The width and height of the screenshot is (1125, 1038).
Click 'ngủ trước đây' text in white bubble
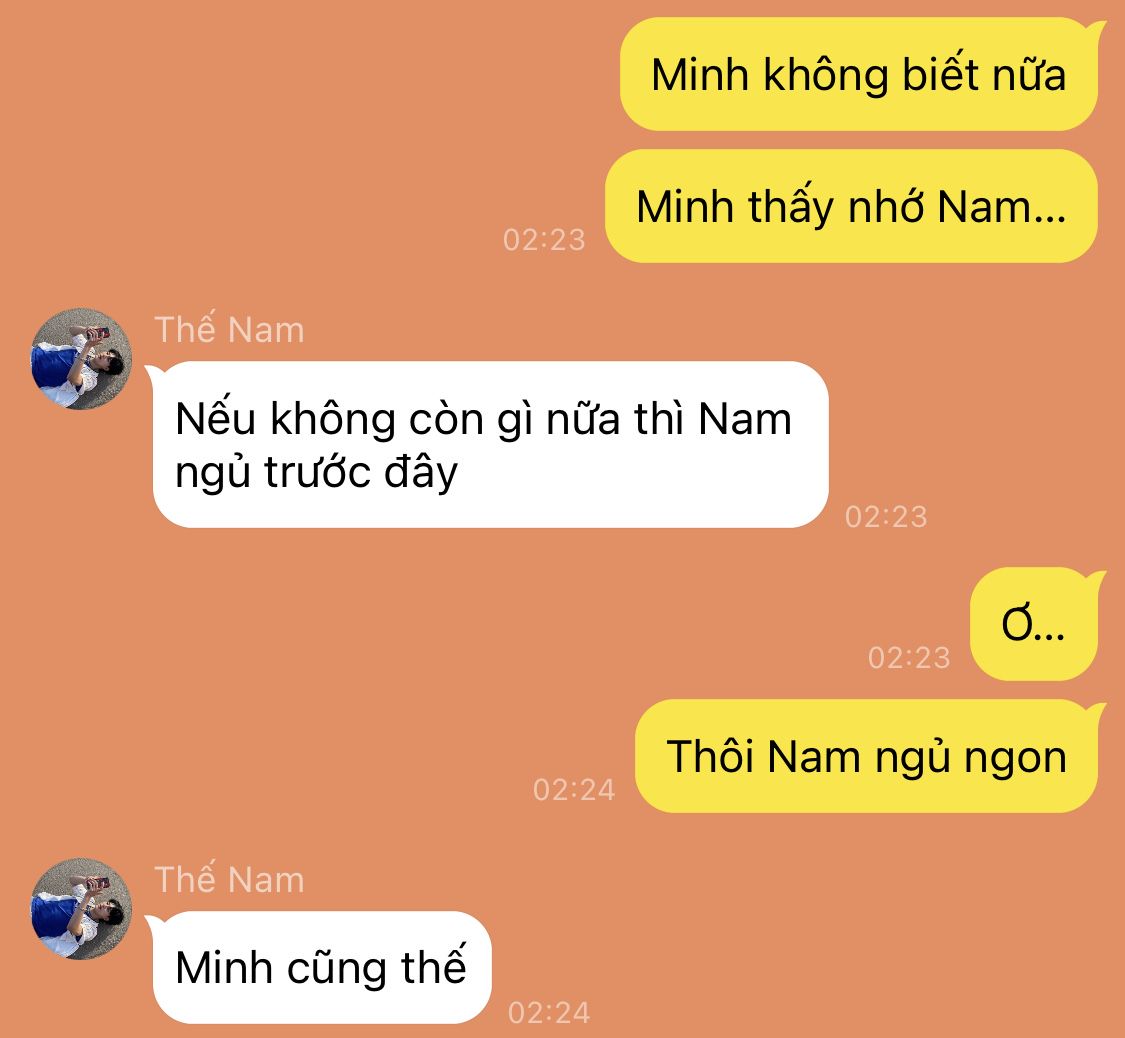tap(316, 473)
